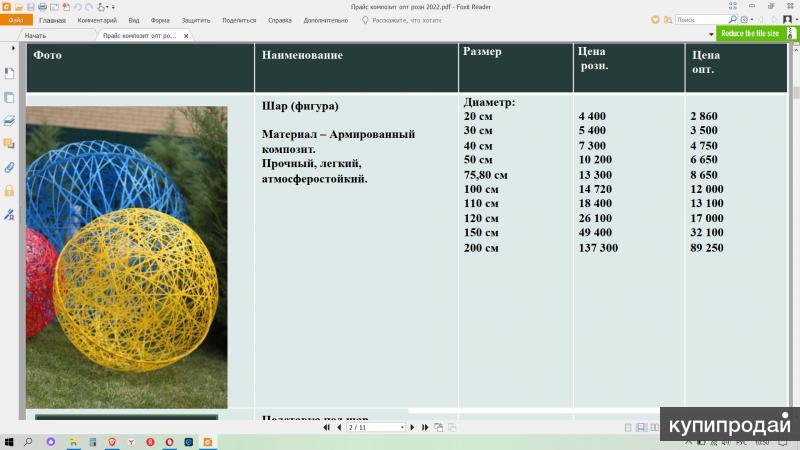The height and width of the screenshot is (450, 800).
Task: Open the user account icon menu
Action: (788, 19)
